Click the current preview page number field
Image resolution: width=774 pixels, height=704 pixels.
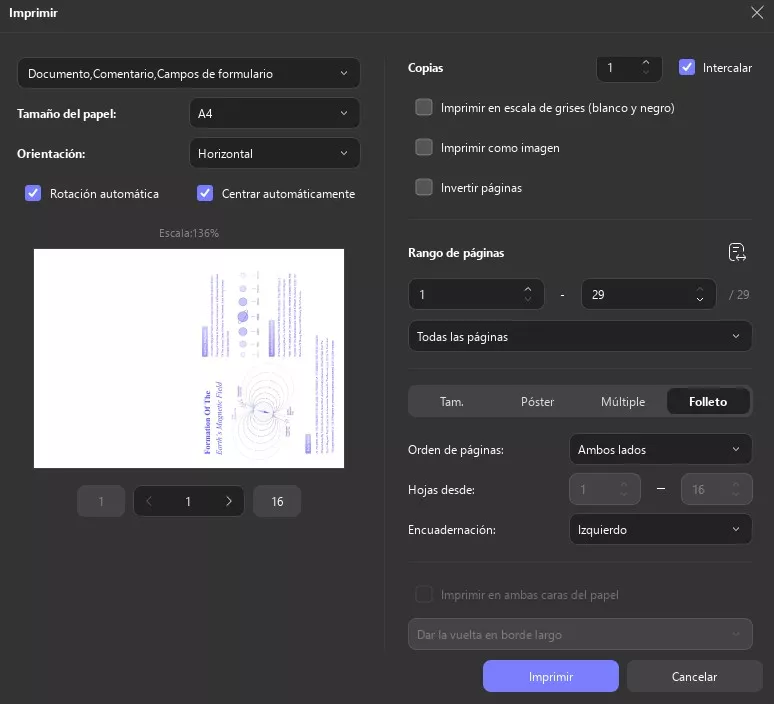(188, 501)
